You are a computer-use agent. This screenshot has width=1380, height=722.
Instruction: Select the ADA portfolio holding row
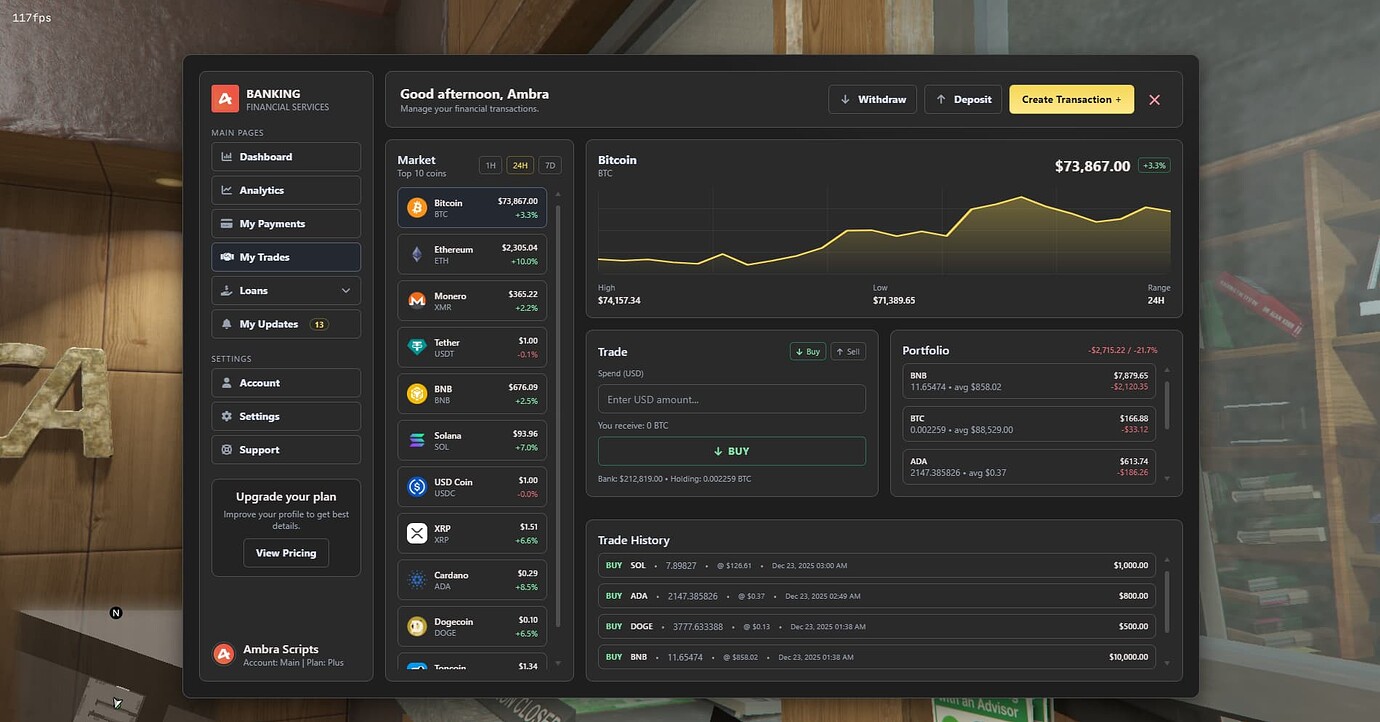click(x=1029, y=467)
